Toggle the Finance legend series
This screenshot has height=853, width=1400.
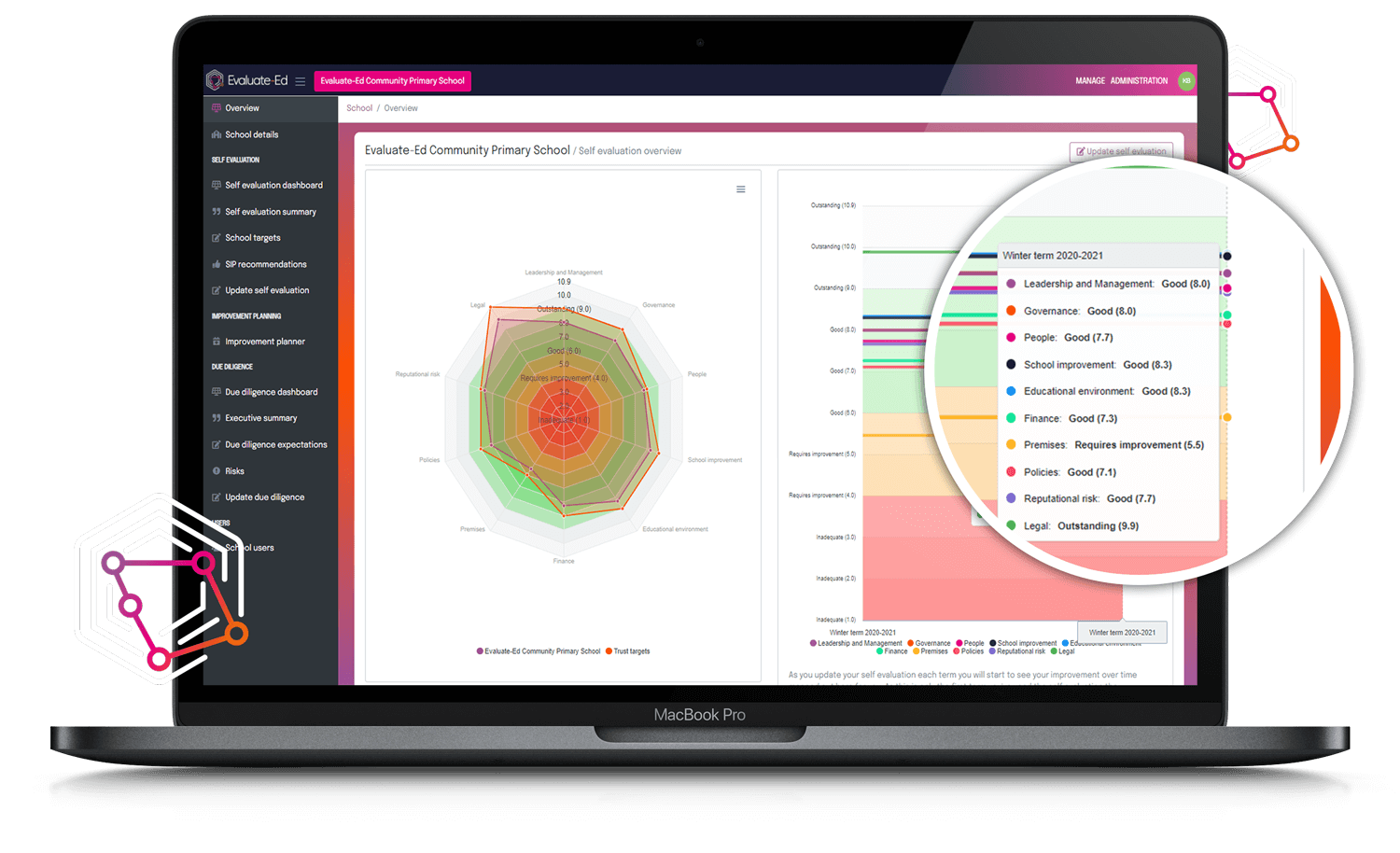892,651
